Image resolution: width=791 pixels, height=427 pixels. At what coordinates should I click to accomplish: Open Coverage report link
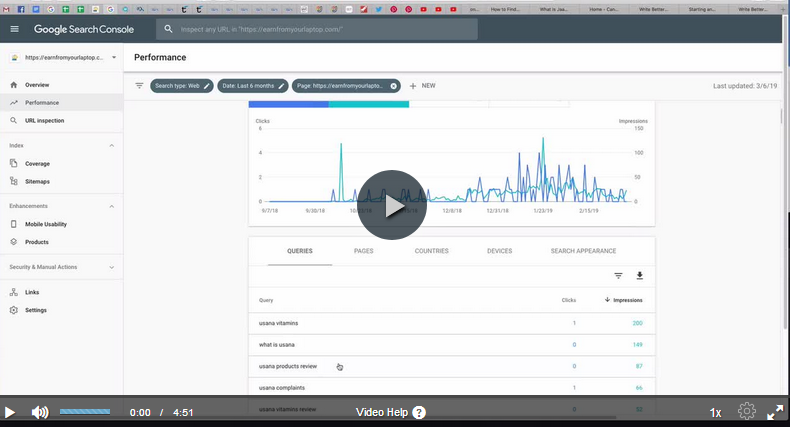37,164
